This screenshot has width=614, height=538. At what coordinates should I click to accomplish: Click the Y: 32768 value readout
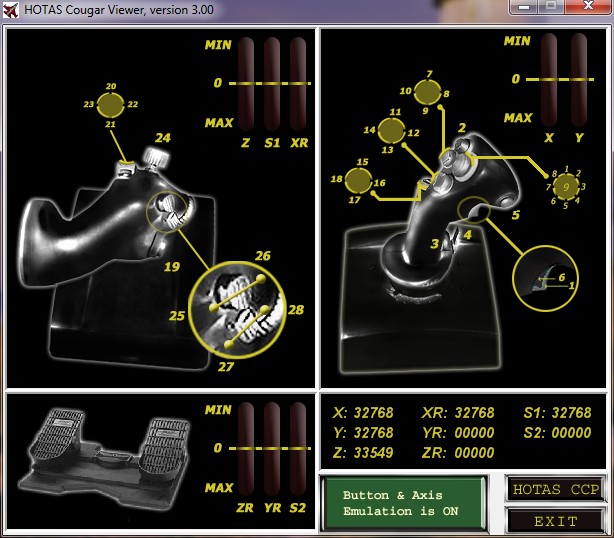coord(363,433)
